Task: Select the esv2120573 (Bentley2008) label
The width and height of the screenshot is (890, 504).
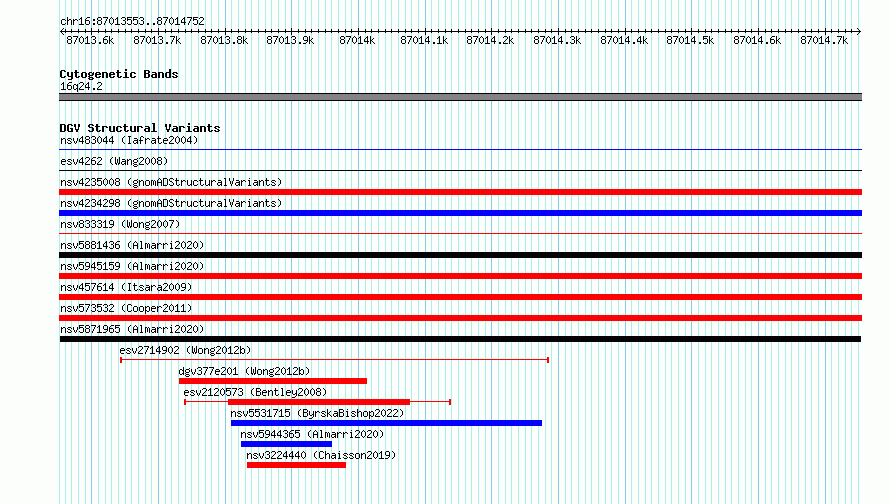Action: coord(255,392)
